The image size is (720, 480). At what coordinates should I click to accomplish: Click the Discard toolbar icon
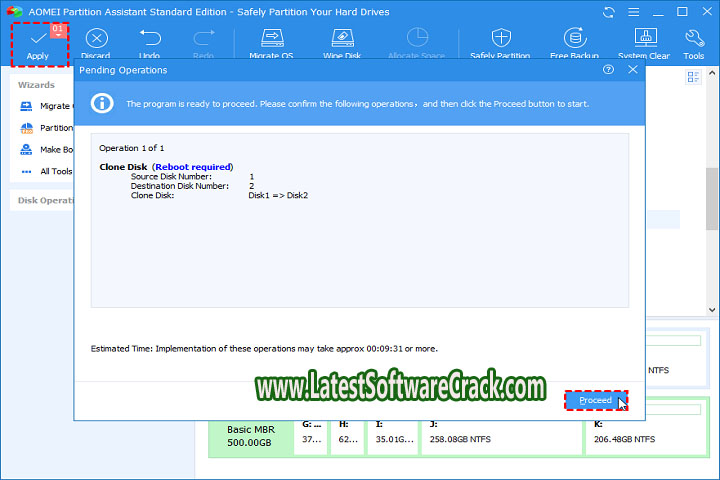pos(96,39)
